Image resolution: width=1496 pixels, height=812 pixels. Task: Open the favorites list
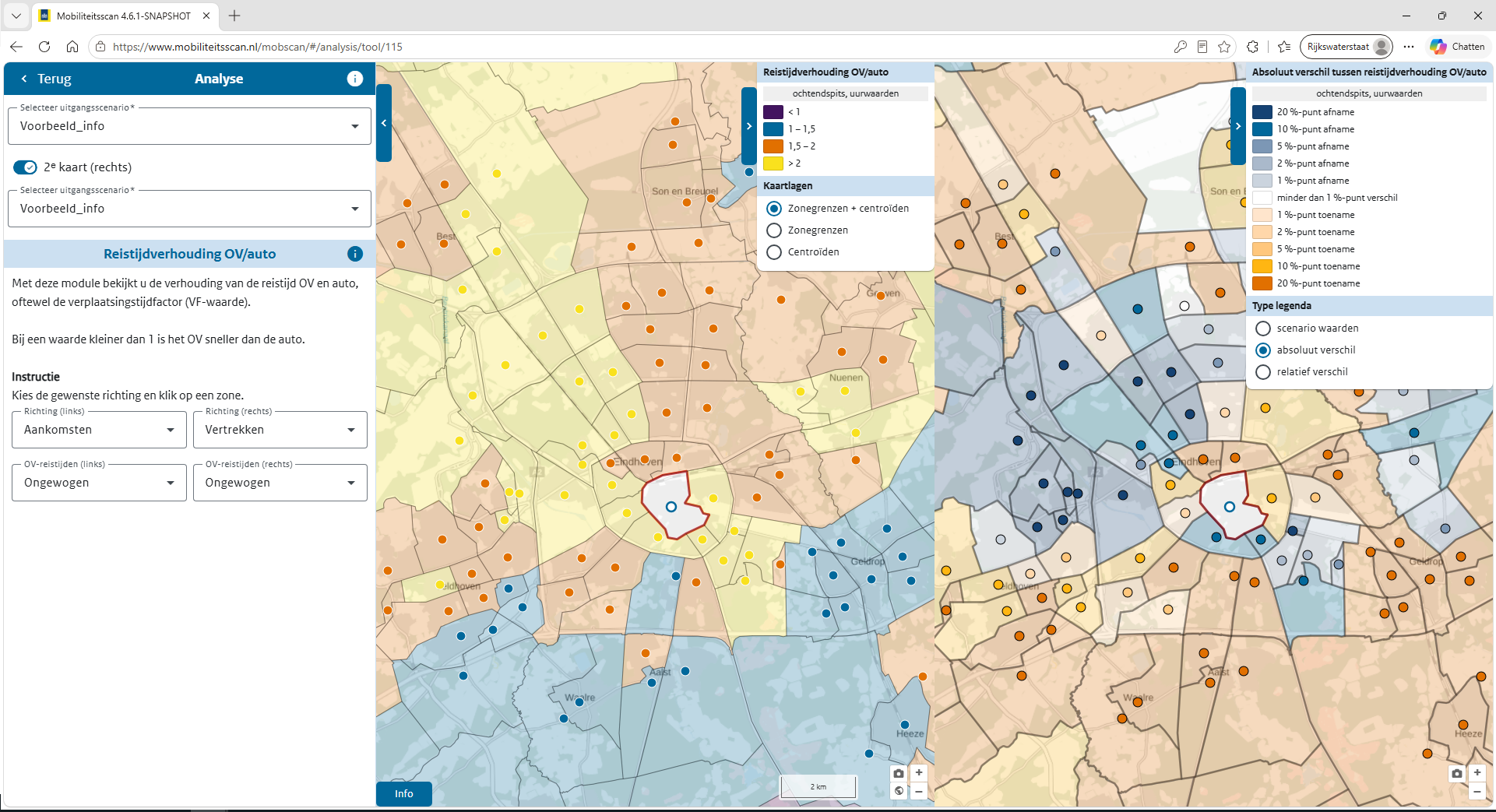tap(1284, 47)
